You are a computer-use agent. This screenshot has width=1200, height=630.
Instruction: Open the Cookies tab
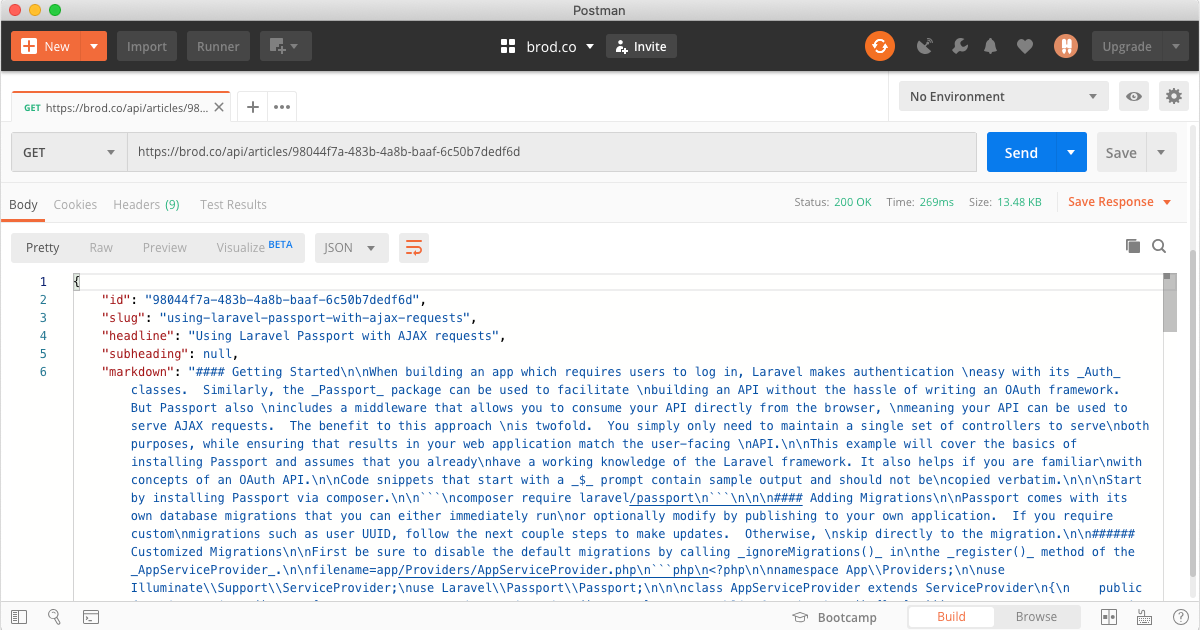[75, 204]
